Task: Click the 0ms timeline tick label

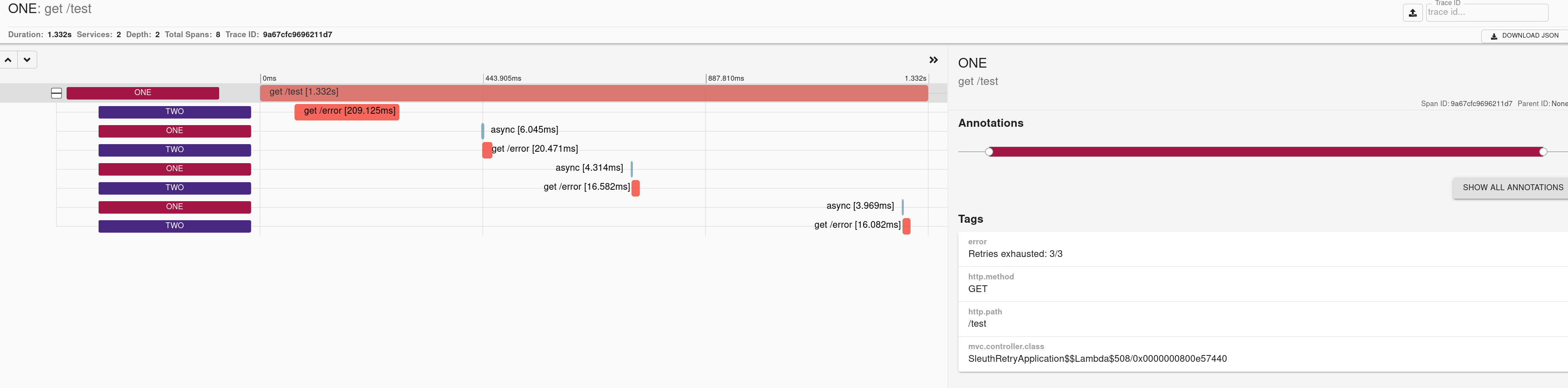Action: coord(270,79)
